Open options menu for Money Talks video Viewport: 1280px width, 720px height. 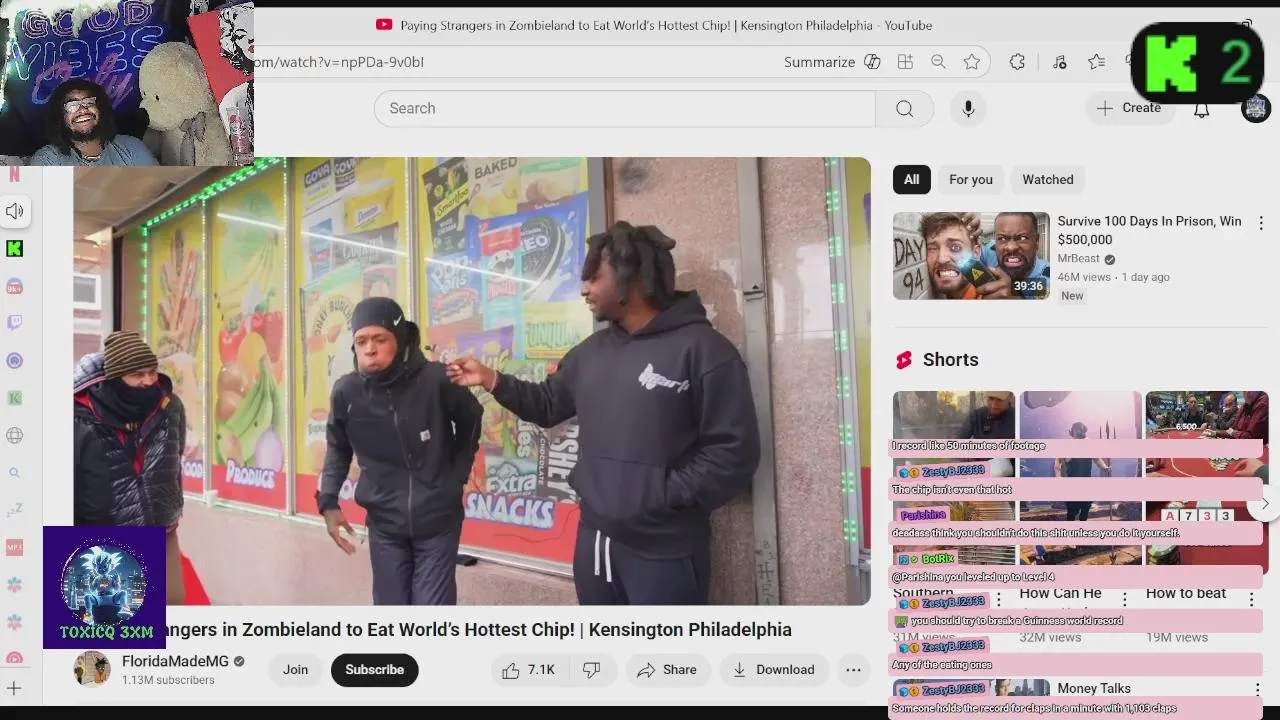1258,690
